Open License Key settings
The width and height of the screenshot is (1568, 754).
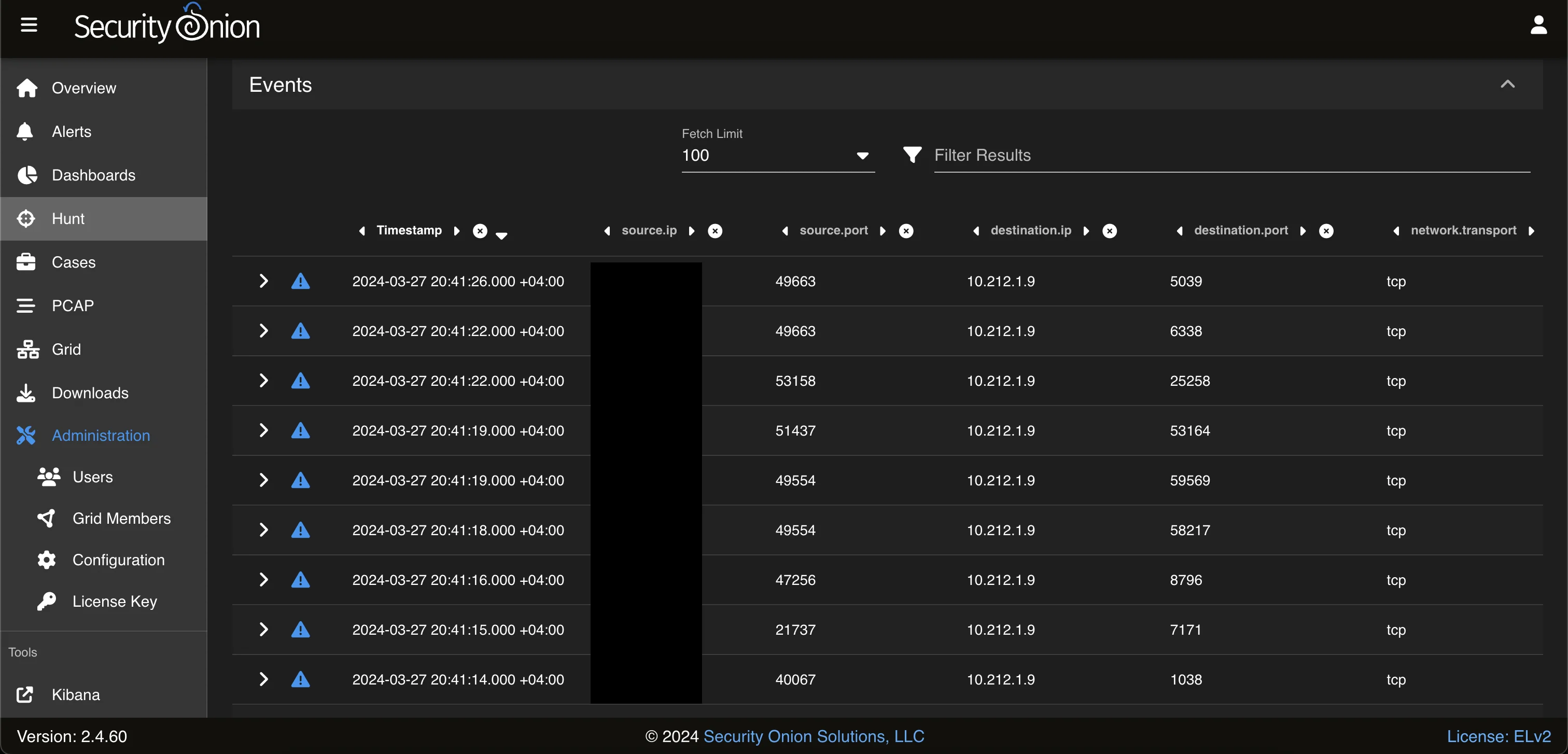click(104, 601)
